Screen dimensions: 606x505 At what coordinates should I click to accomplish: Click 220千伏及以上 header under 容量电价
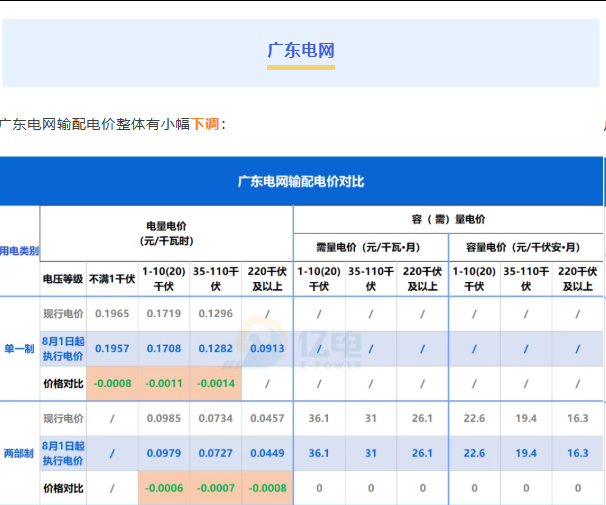(578, 279)
